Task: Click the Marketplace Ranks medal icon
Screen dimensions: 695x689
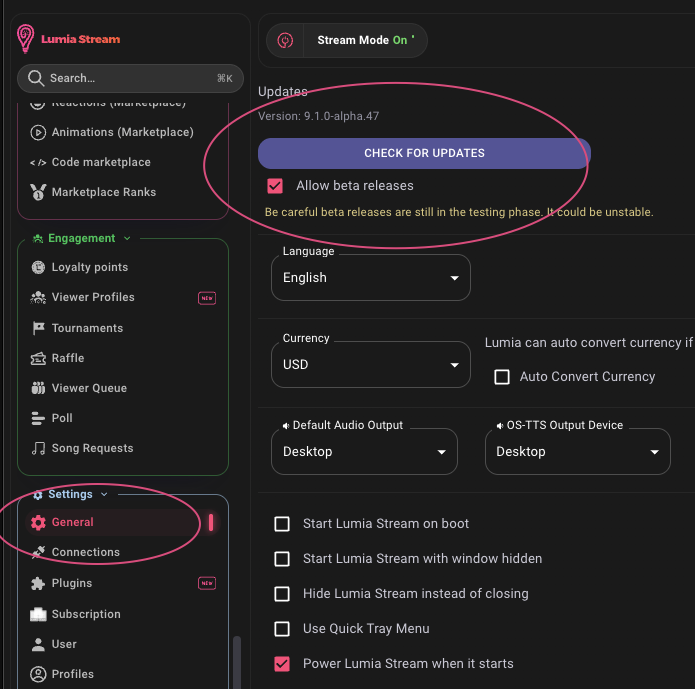Action: pyautogui.click(x=38, y=192)
